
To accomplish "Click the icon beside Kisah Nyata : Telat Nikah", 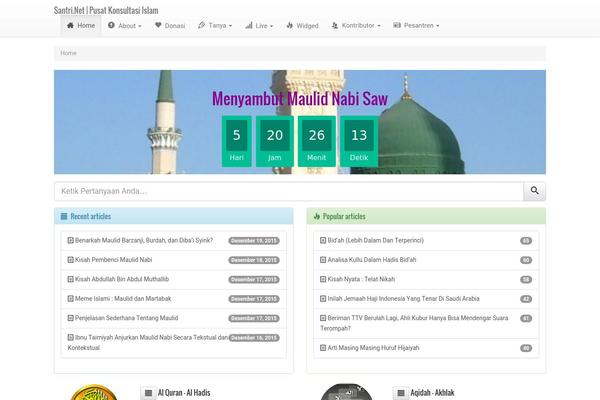I will [323, 279].
